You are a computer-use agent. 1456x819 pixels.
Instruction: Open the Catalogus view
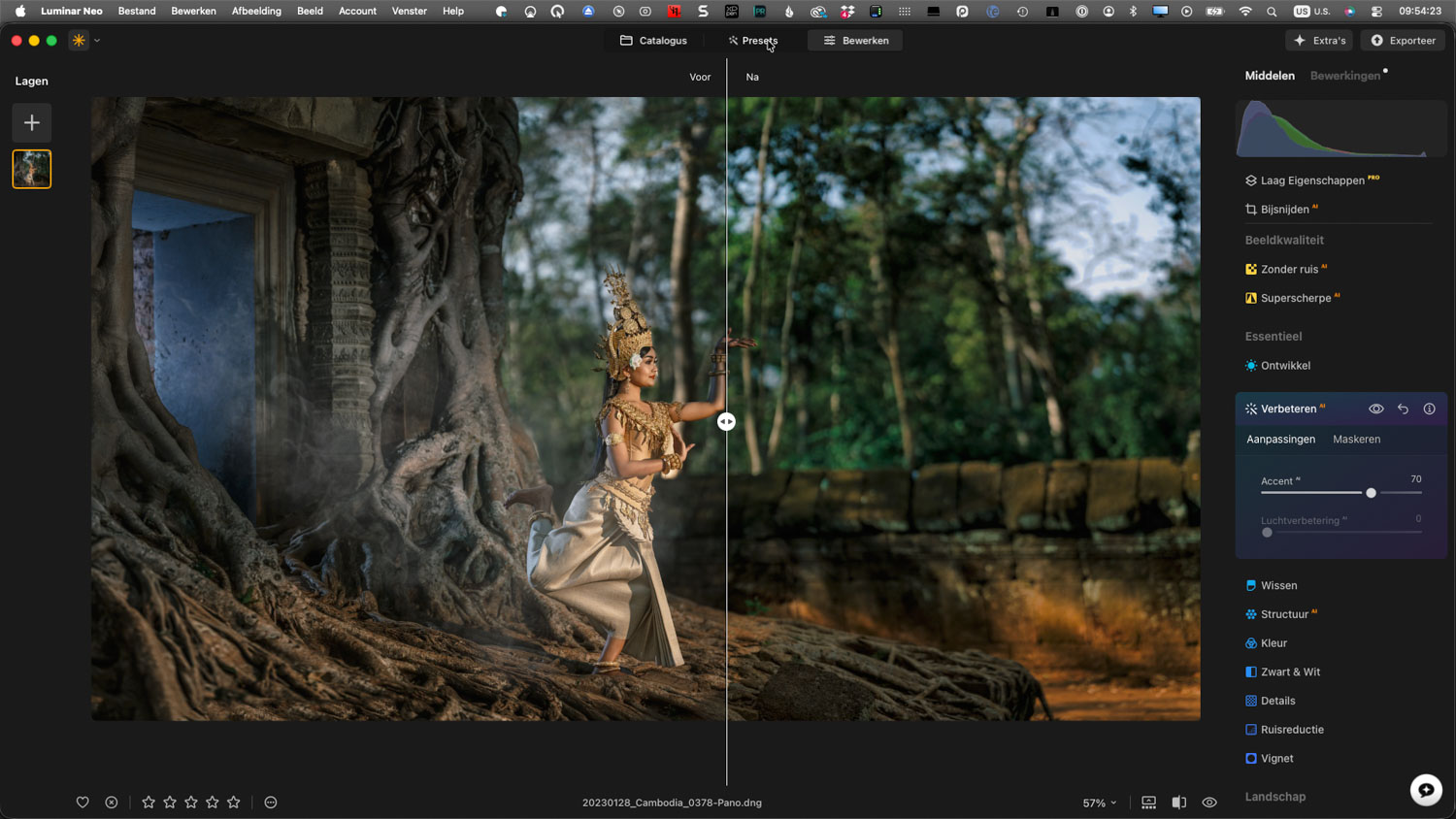654,41
